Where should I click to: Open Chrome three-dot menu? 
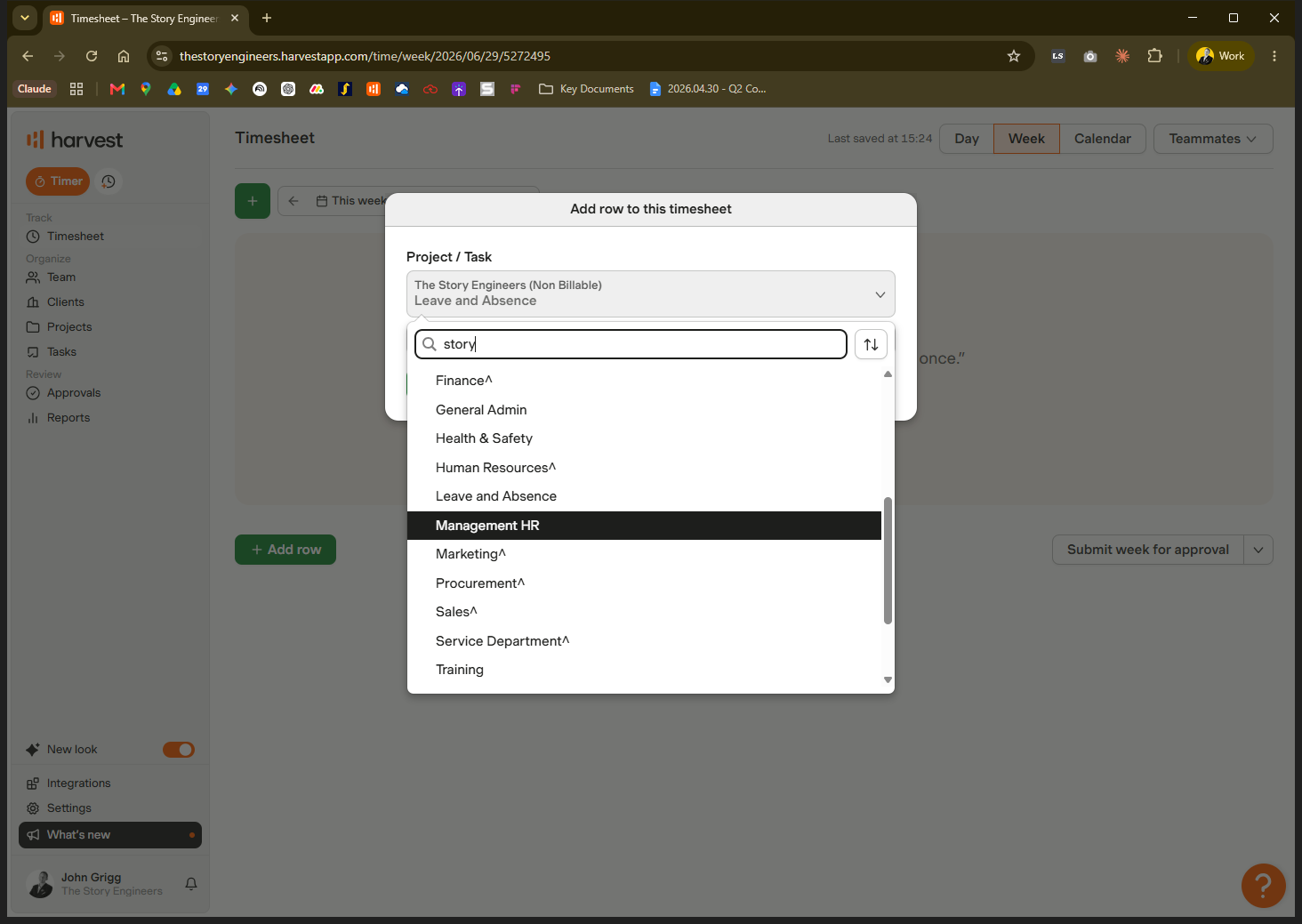click(x=1274, y=56)
